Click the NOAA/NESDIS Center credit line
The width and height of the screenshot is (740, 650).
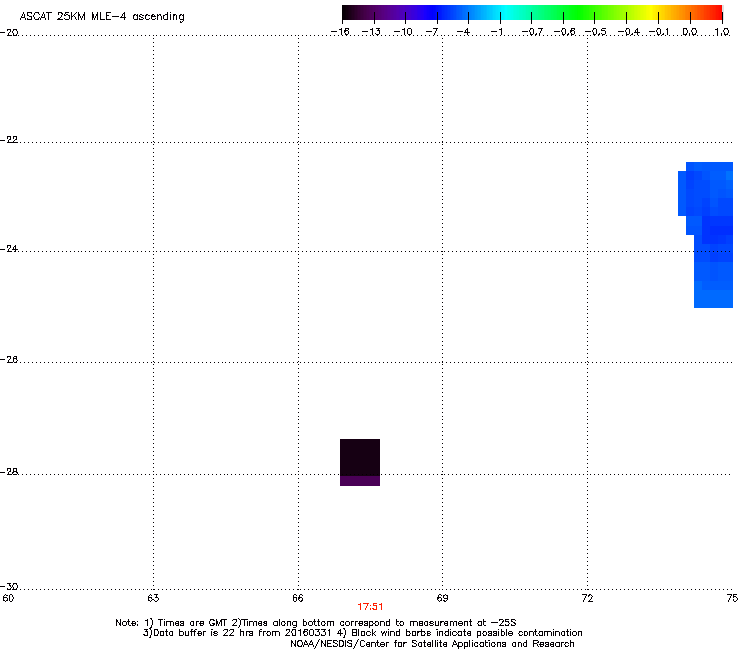[x=432, y=644]
